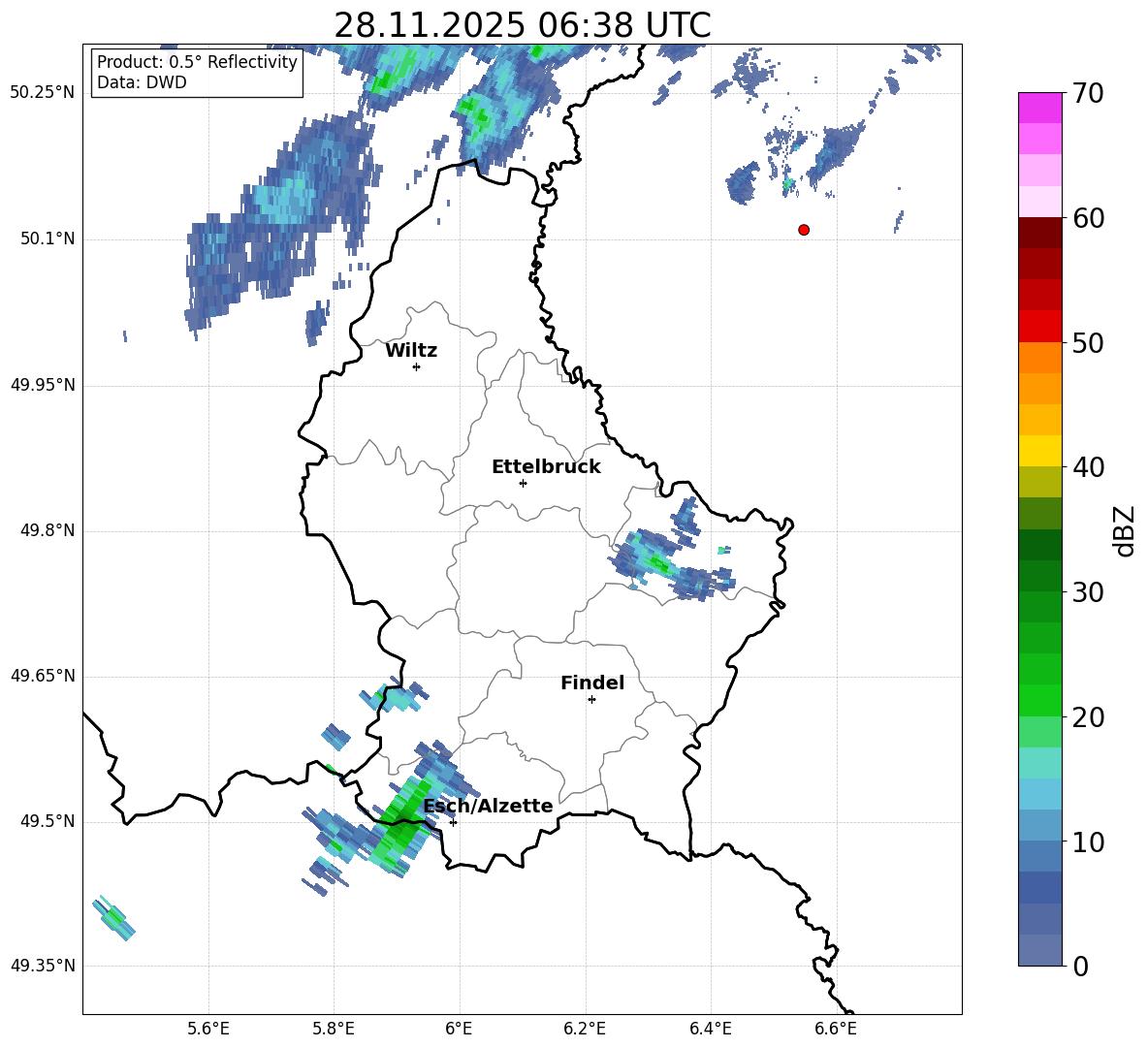Click the Wiltz city label
This screenshot has width=1148, height=1048.
tap(411, 351)
